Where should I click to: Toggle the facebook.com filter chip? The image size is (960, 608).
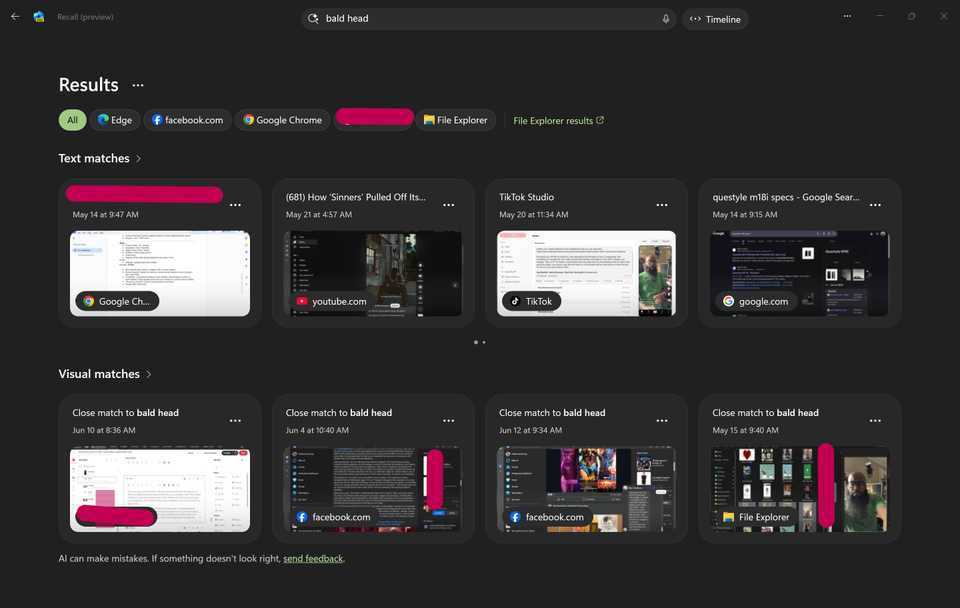pyautogui.click(x=187, y=119)
